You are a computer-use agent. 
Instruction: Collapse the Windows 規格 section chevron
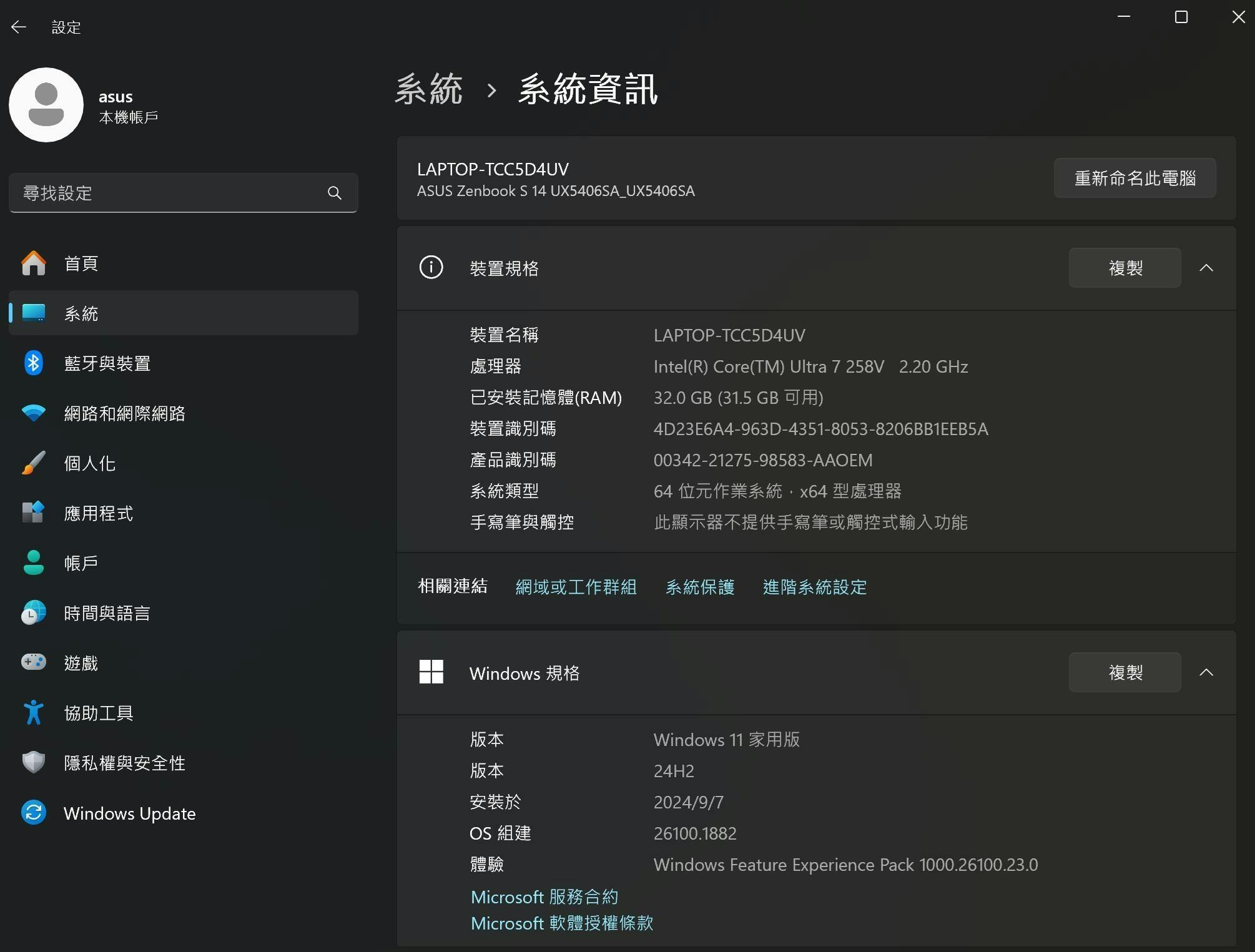coord(1206,672)
